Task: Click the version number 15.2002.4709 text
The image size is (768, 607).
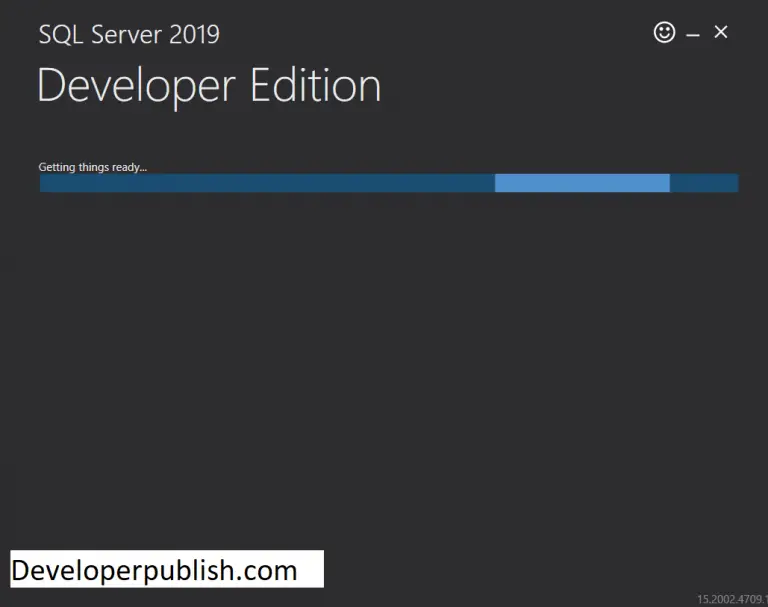Action: [x=732, y=599]
